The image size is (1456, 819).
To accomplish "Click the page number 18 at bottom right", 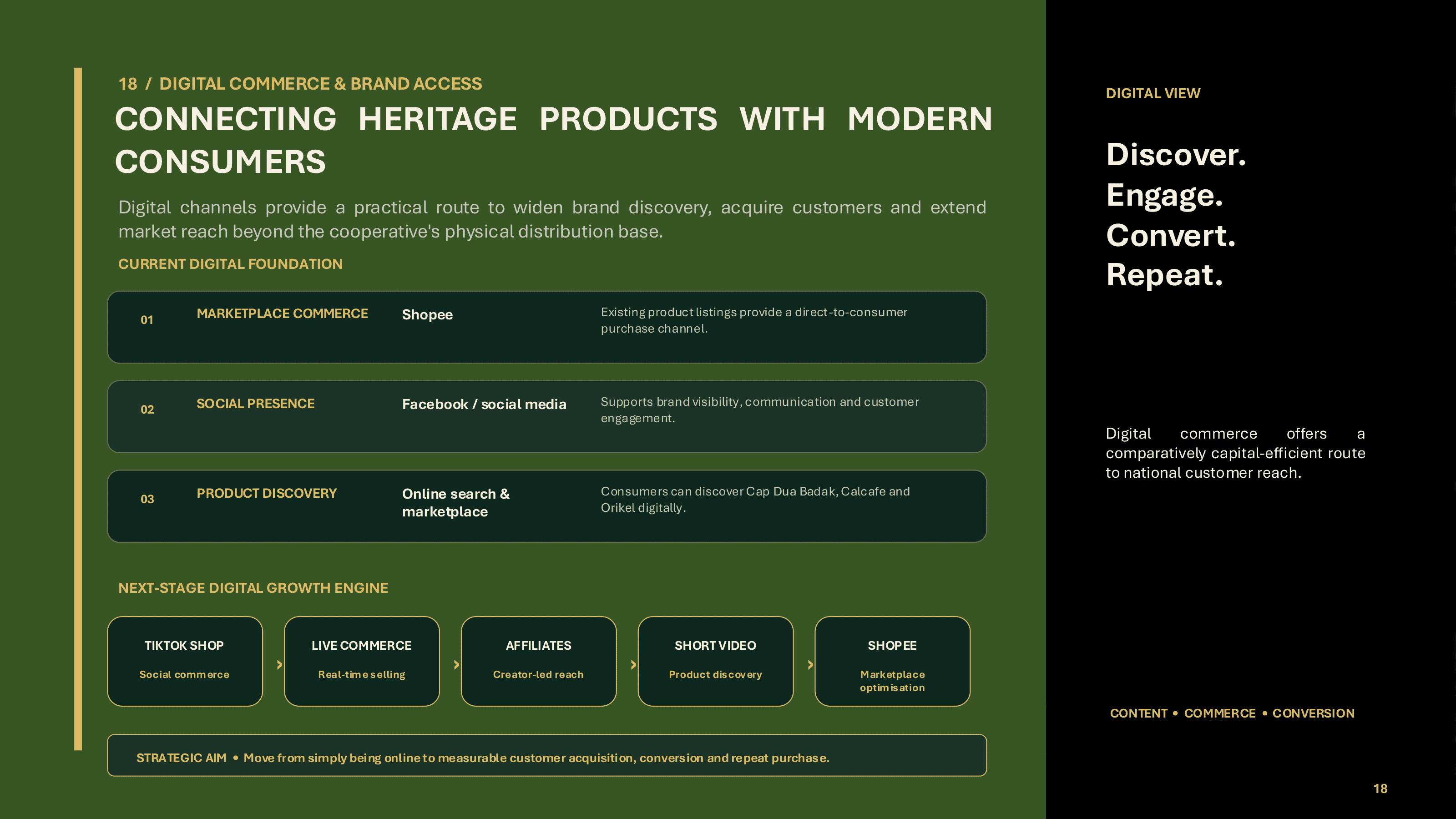I will pos(1380,789).
